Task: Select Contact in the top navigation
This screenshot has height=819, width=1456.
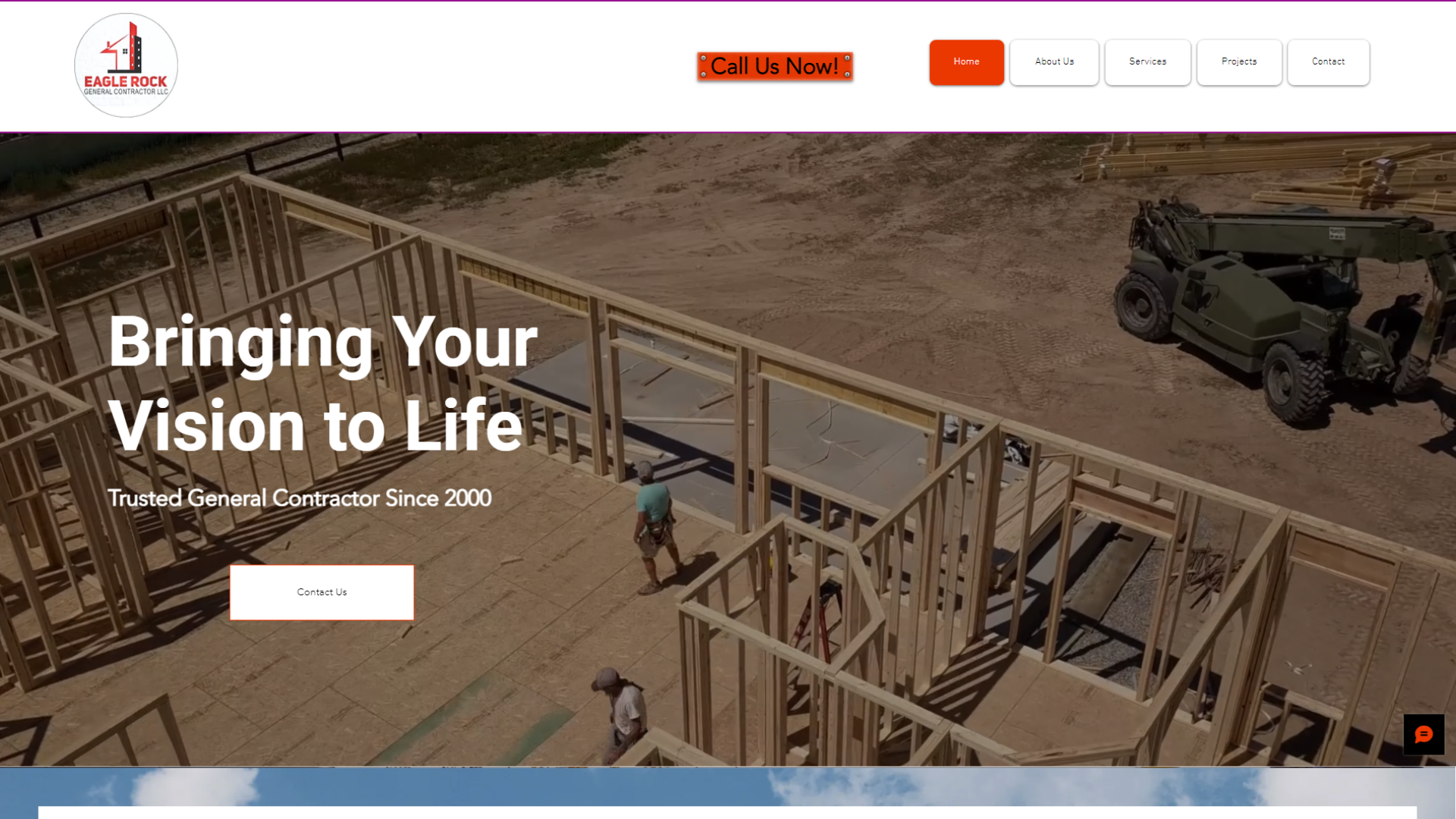Action: pos(1328,61)
